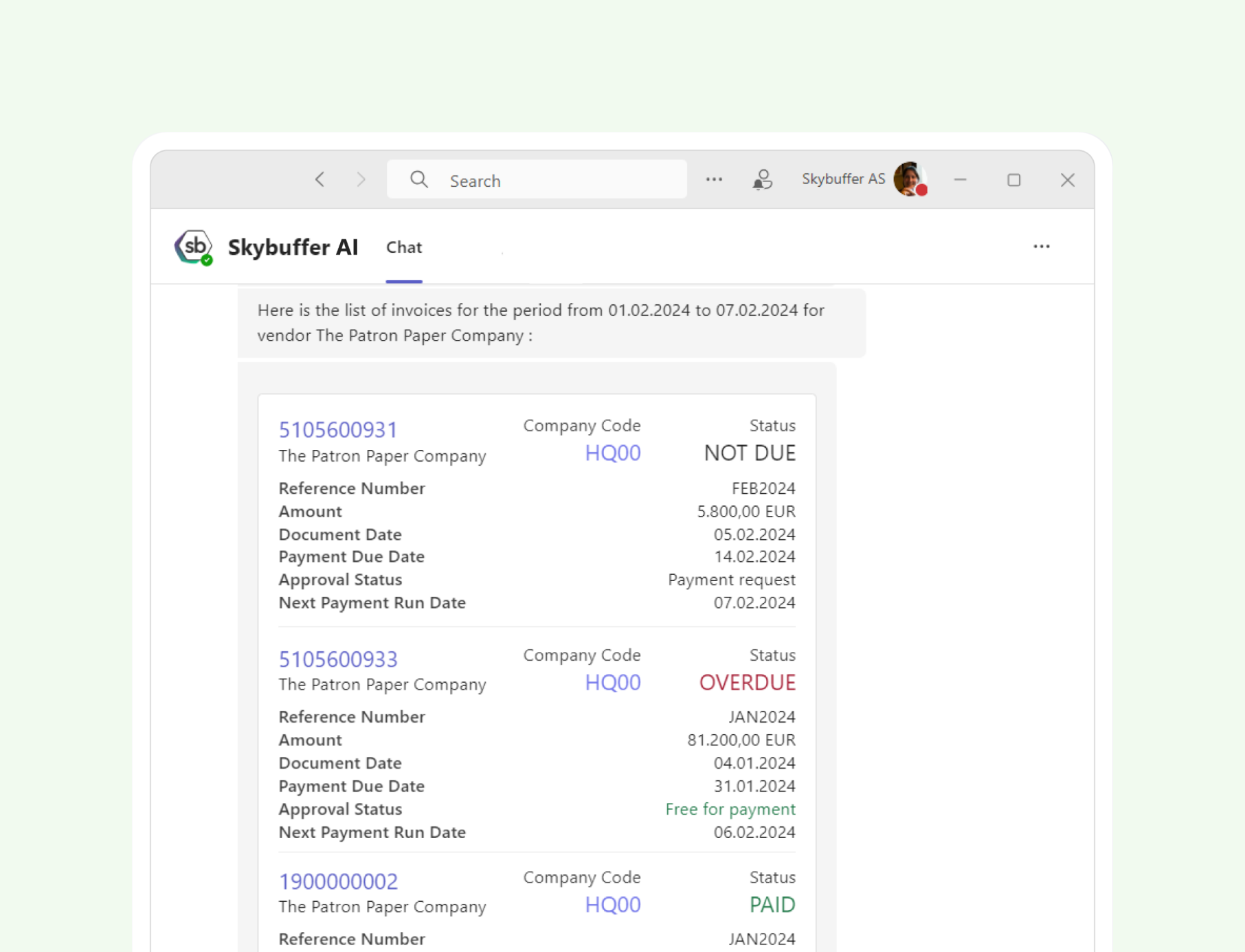Open the title bar ellipsis menu
Viewport: 1245px width, 952px height.
[x=714, y=180]
